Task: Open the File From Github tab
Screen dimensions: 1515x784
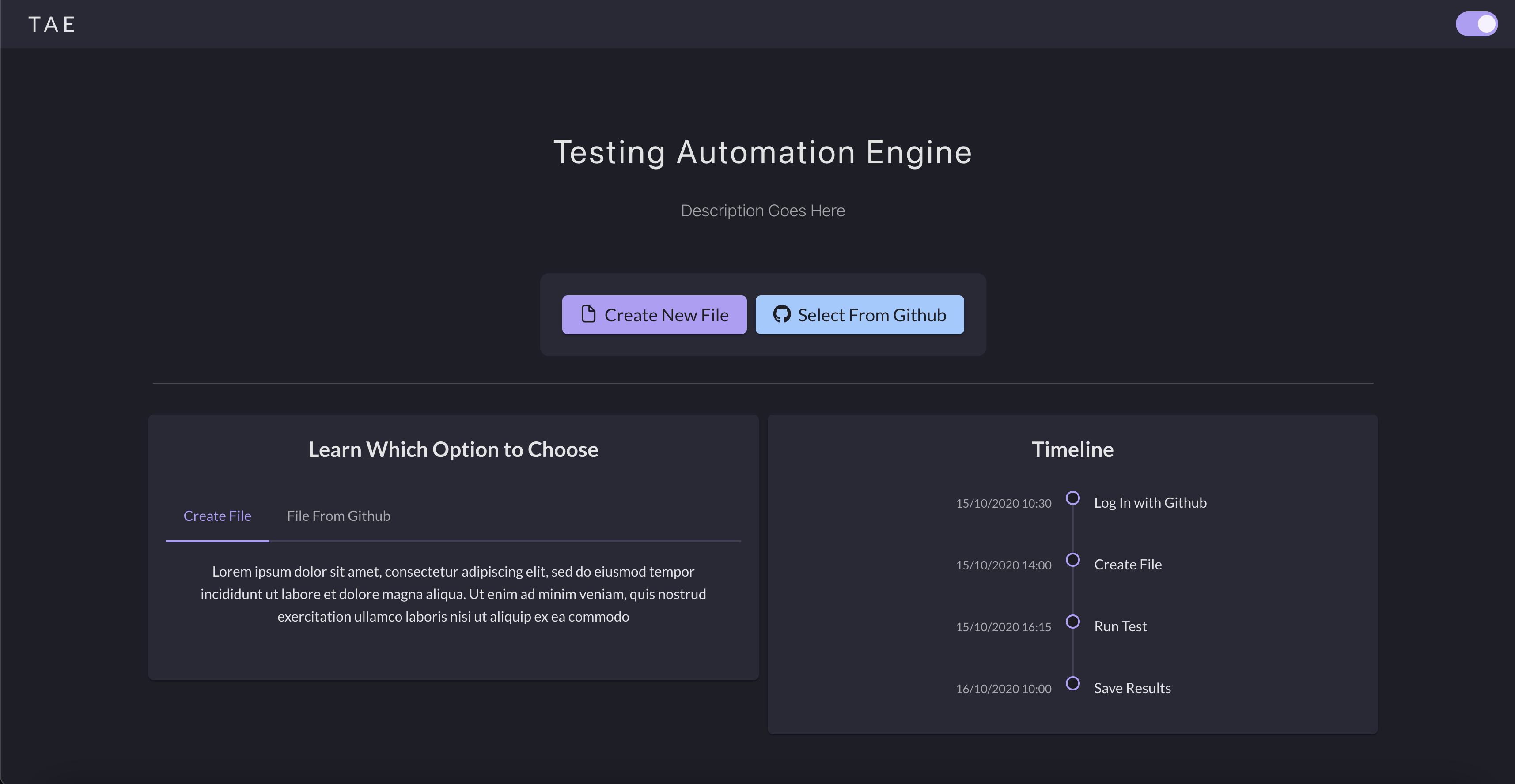Action: 338,516
